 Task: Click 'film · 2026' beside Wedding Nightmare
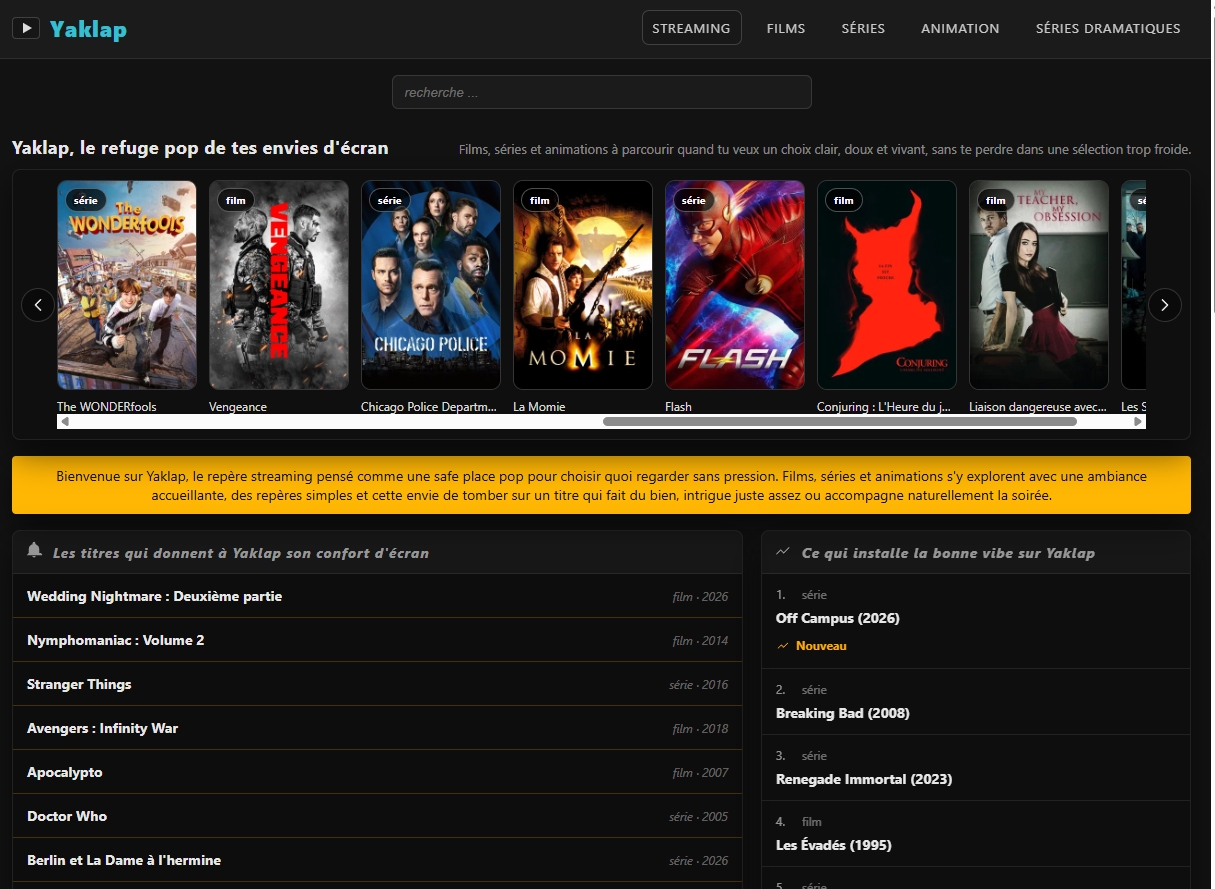pyautogui.click(x=700, y=597)
